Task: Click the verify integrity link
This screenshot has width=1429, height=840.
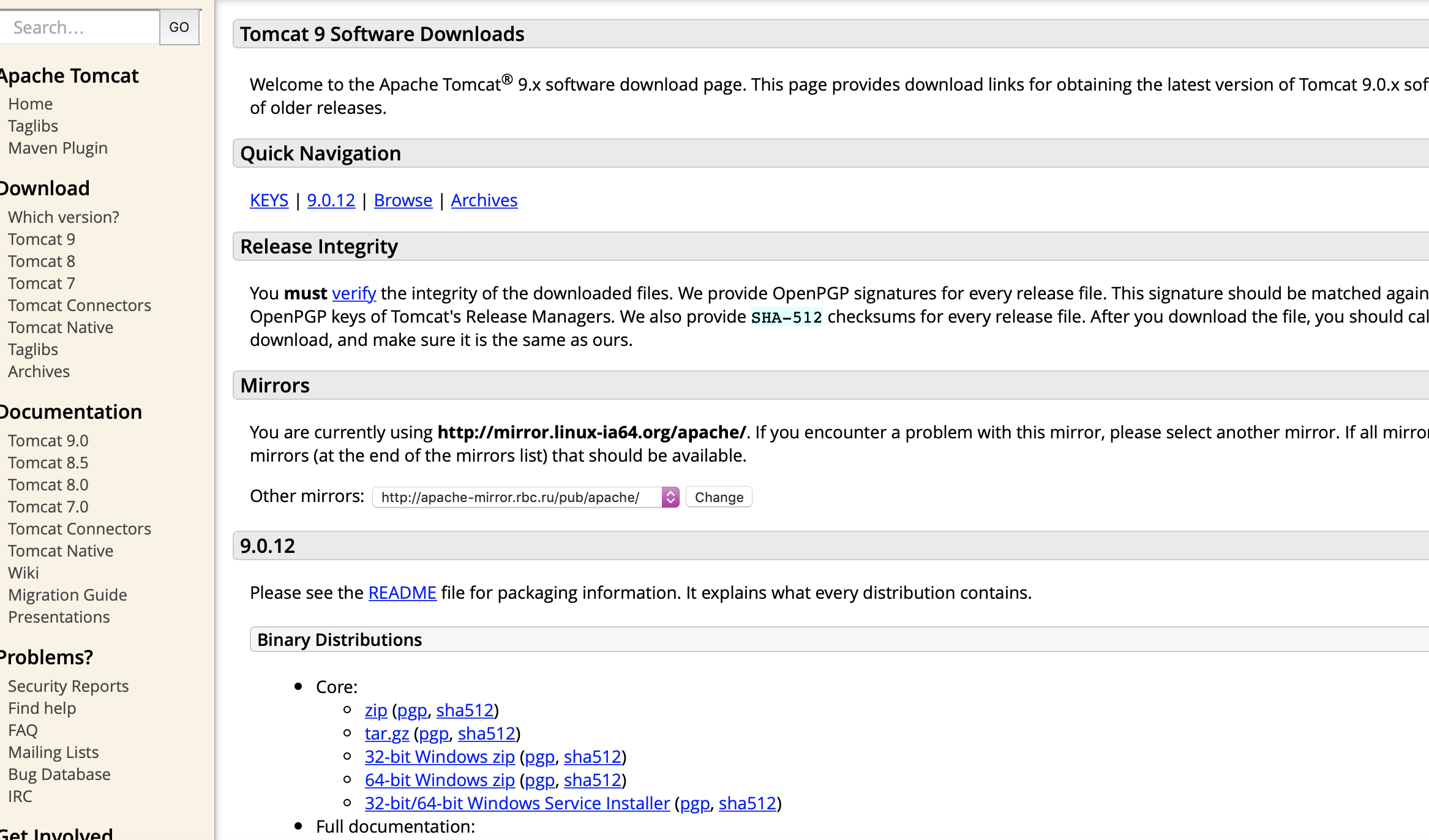Action: click(354, 293)
